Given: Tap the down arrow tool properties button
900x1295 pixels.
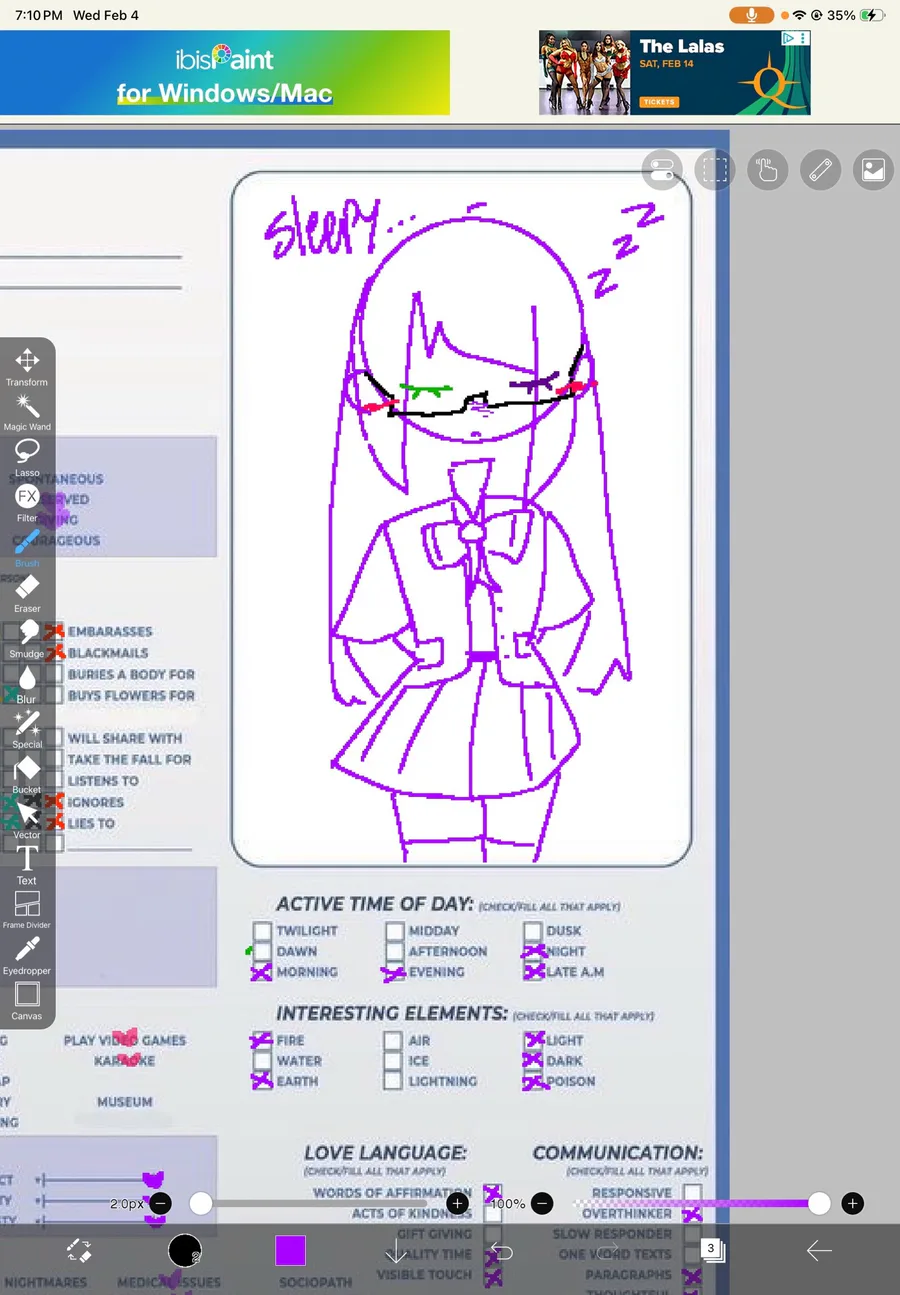Looking at the screenshot, I should (396, 1250).
